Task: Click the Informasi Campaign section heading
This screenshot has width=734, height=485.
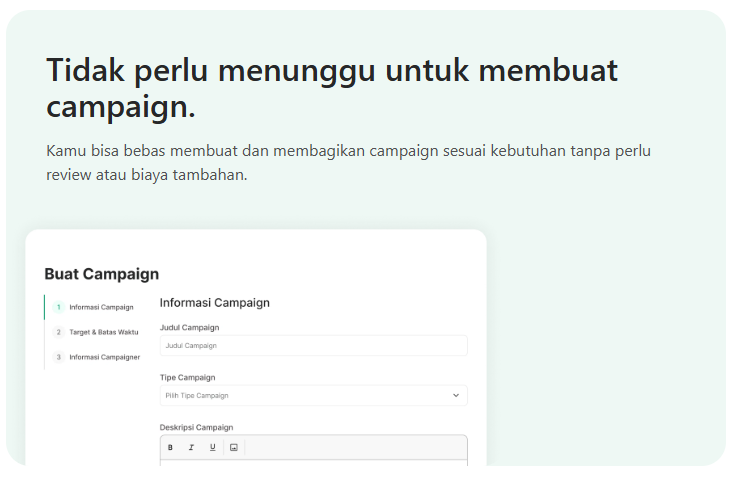Action: [215, 303]
